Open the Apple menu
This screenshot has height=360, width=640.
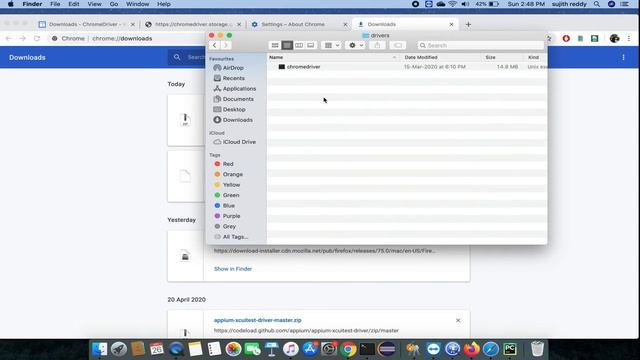(11, 4)
